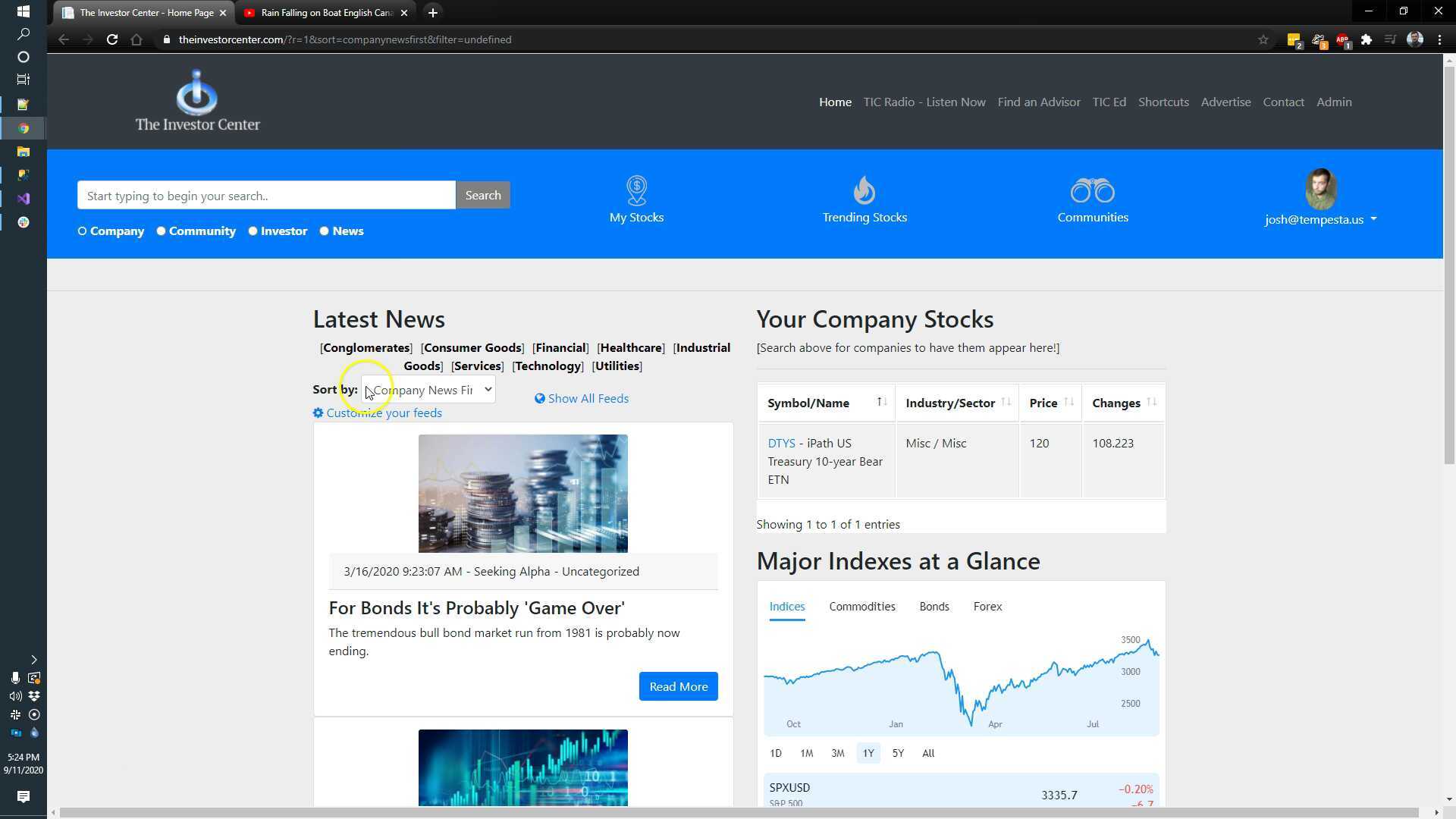Expand hidden system tray icons

click(x=34, y=660)
